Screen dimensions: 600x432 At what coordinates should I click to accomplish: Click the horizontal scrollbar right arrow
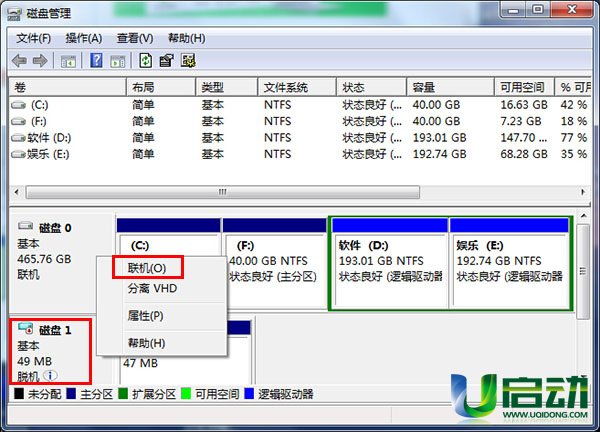583,192
